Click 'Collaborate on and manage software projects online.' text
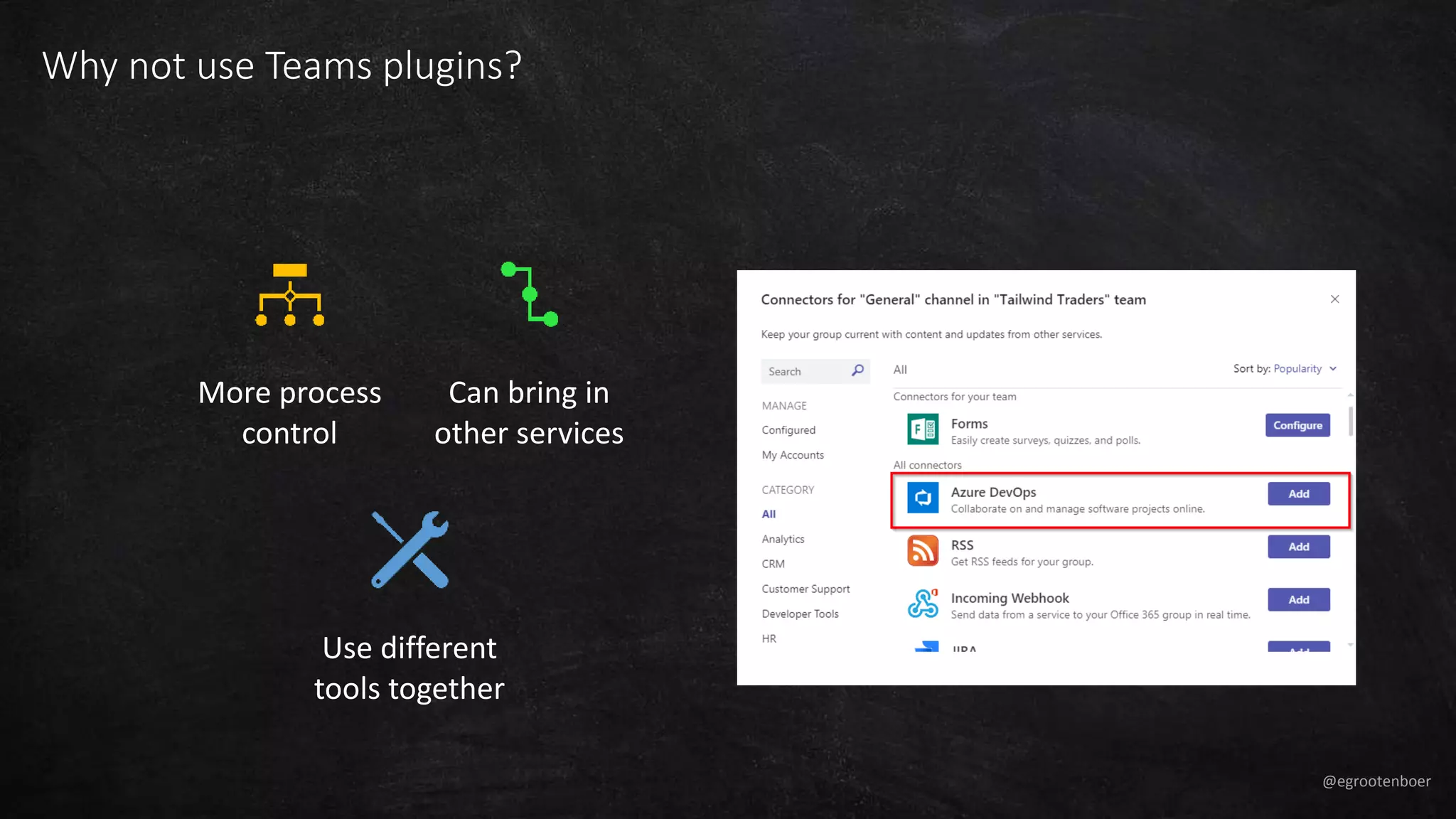 tap(1078, 509)
